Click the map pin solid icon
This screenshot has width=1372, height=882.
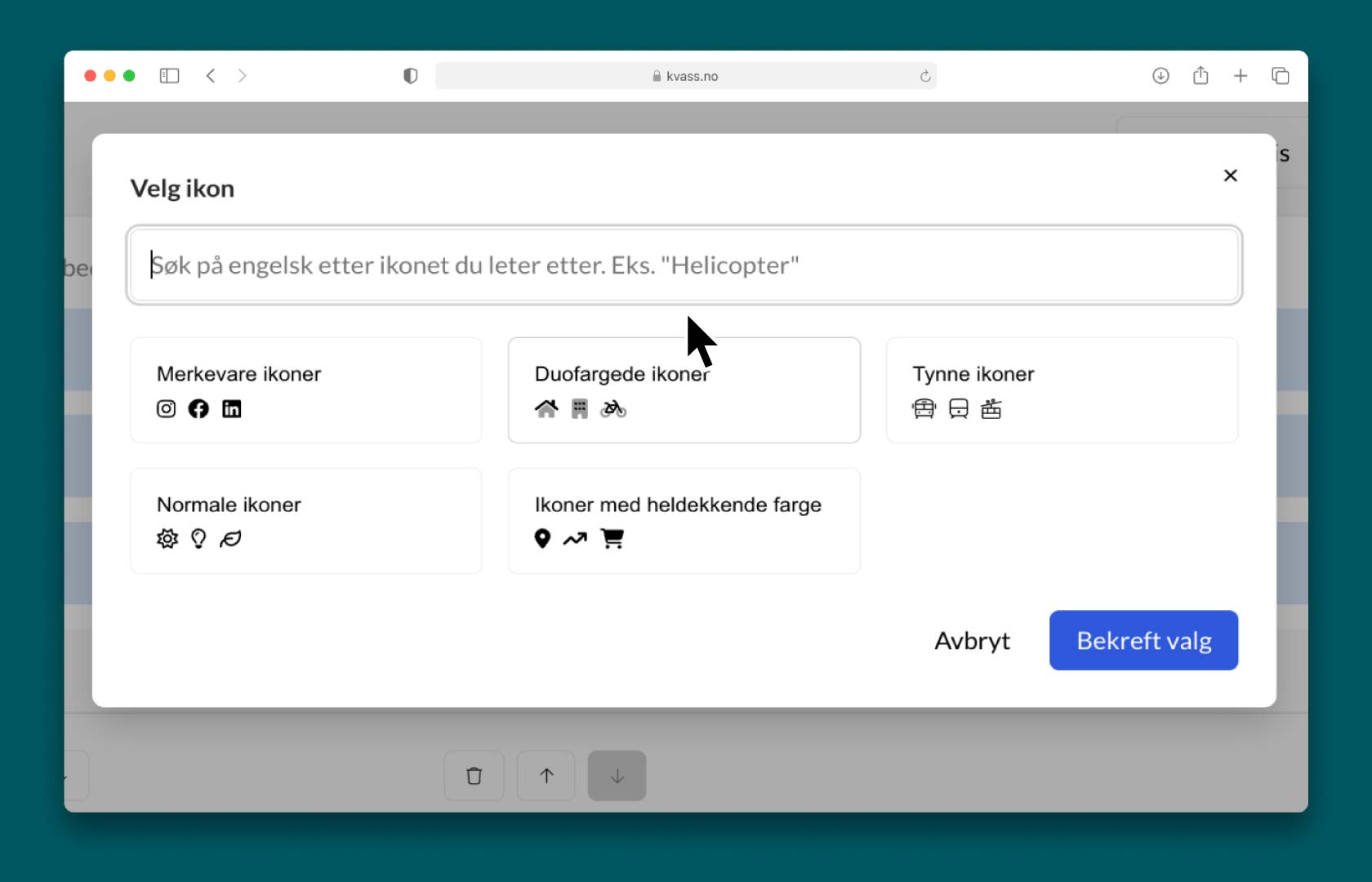coord(542,539)
